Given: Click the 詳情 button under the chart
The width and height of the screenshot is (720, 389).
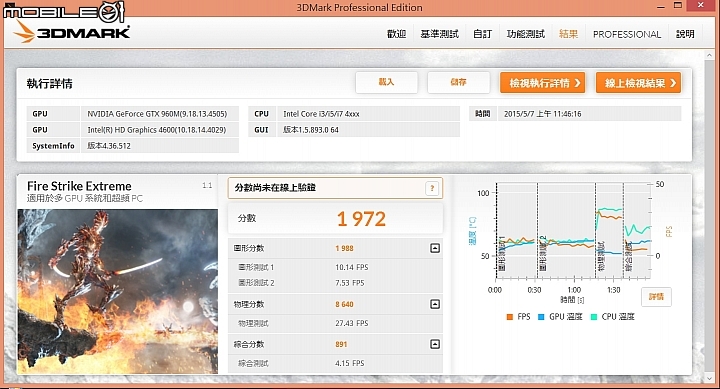Looking at the screenshot, I should pos(656,297).
